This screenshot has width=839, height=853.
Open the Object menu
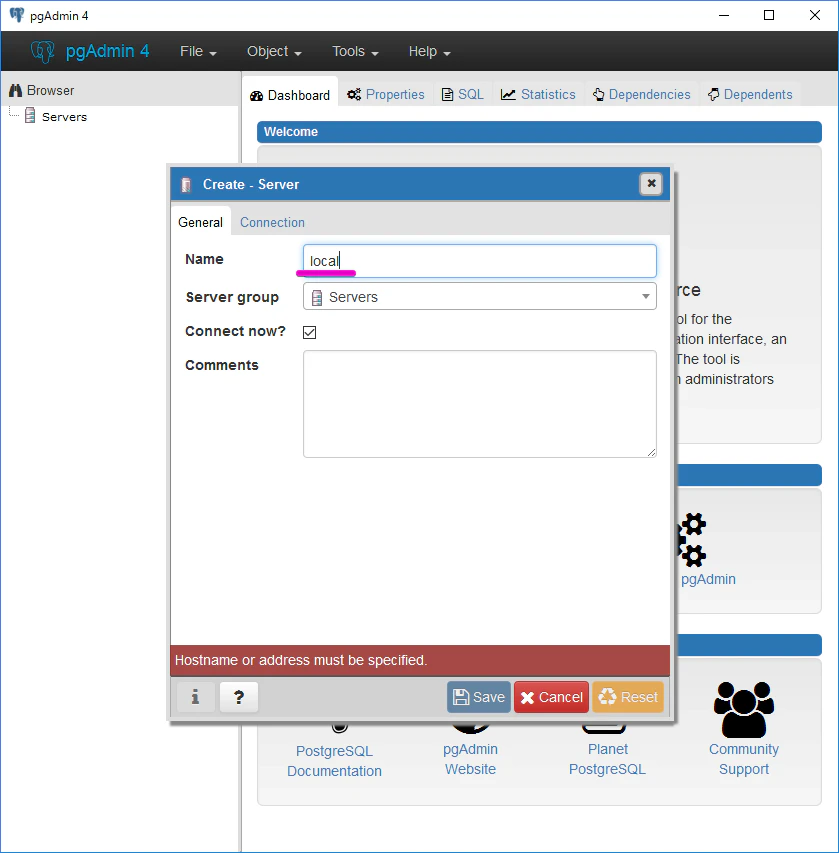tap(274, 51)
